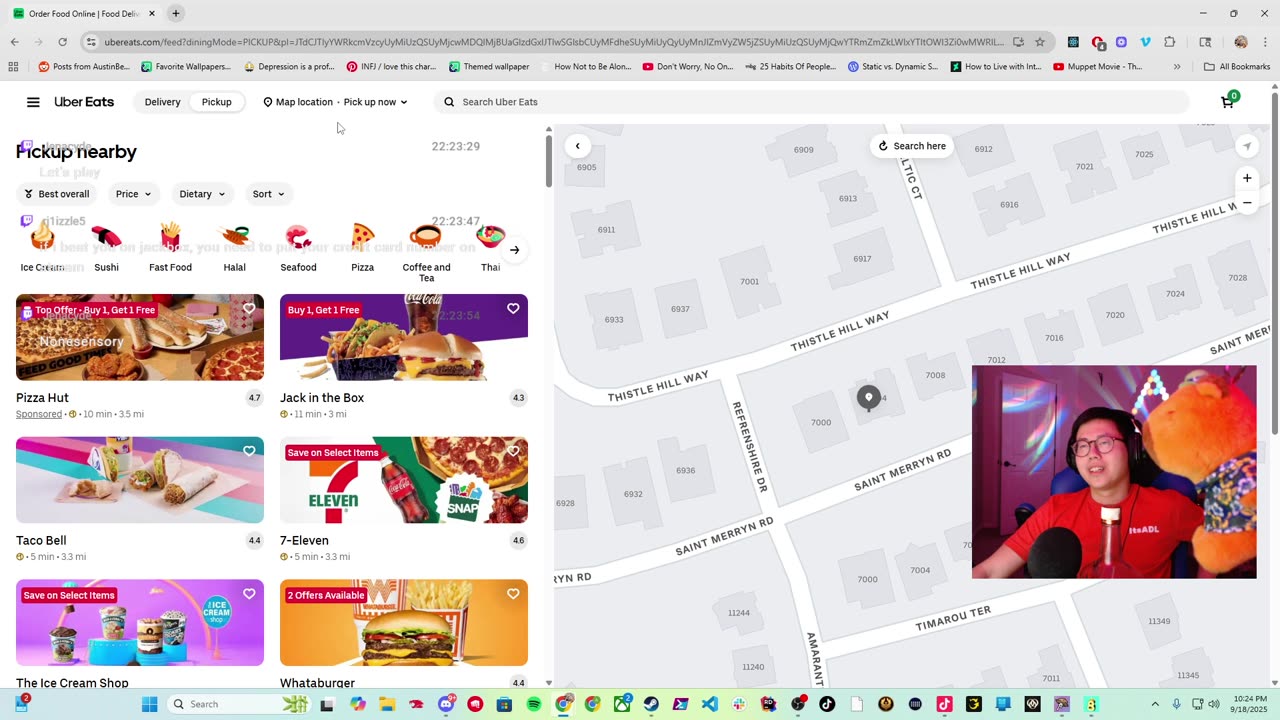Select the Order Food Online browser tab
Image resolution: width=1280 pixels, height=720 pixels.
pos(85,13)
